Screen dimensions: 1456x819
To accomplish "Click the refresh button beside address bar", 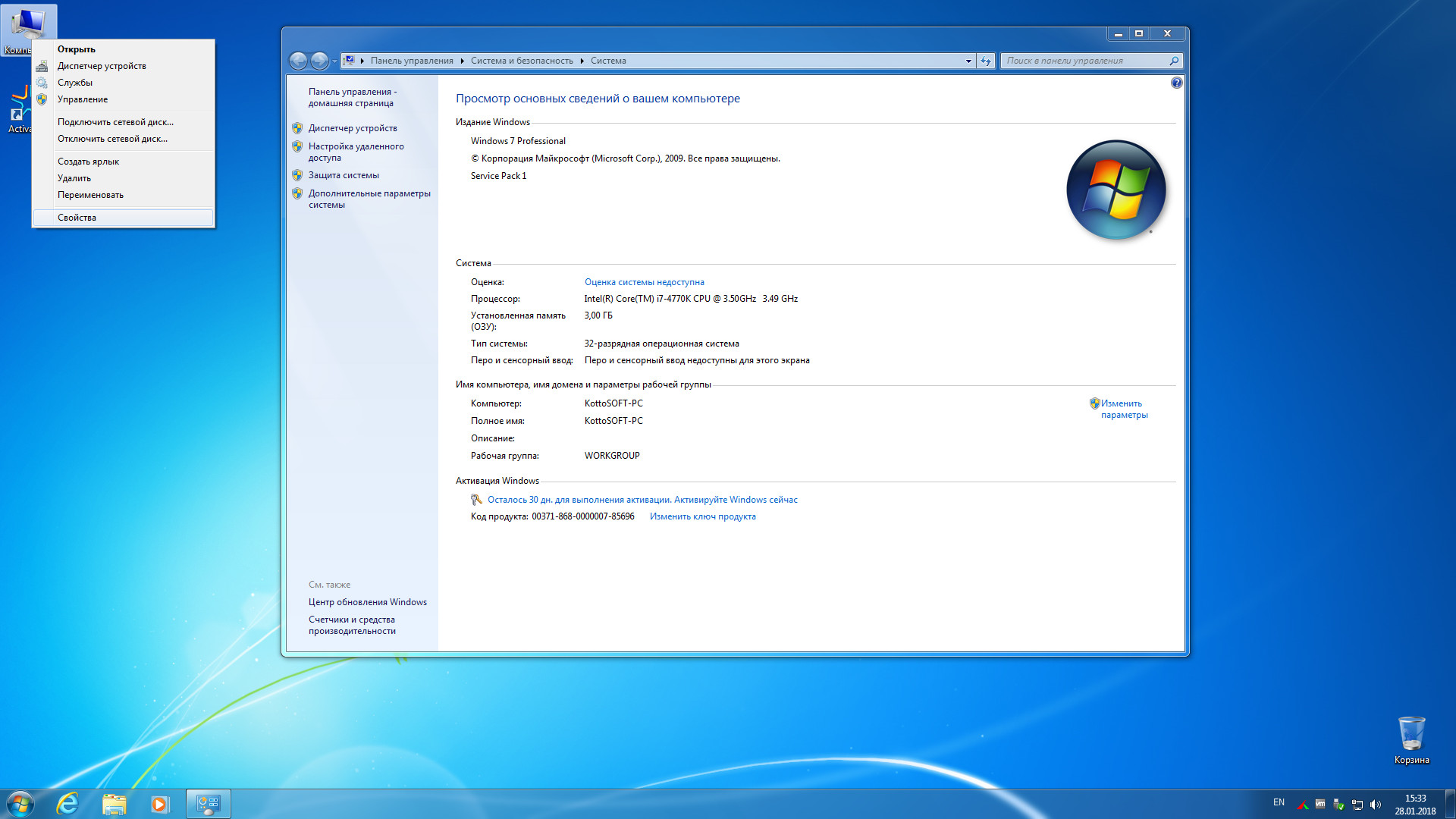I will [985, 61].
